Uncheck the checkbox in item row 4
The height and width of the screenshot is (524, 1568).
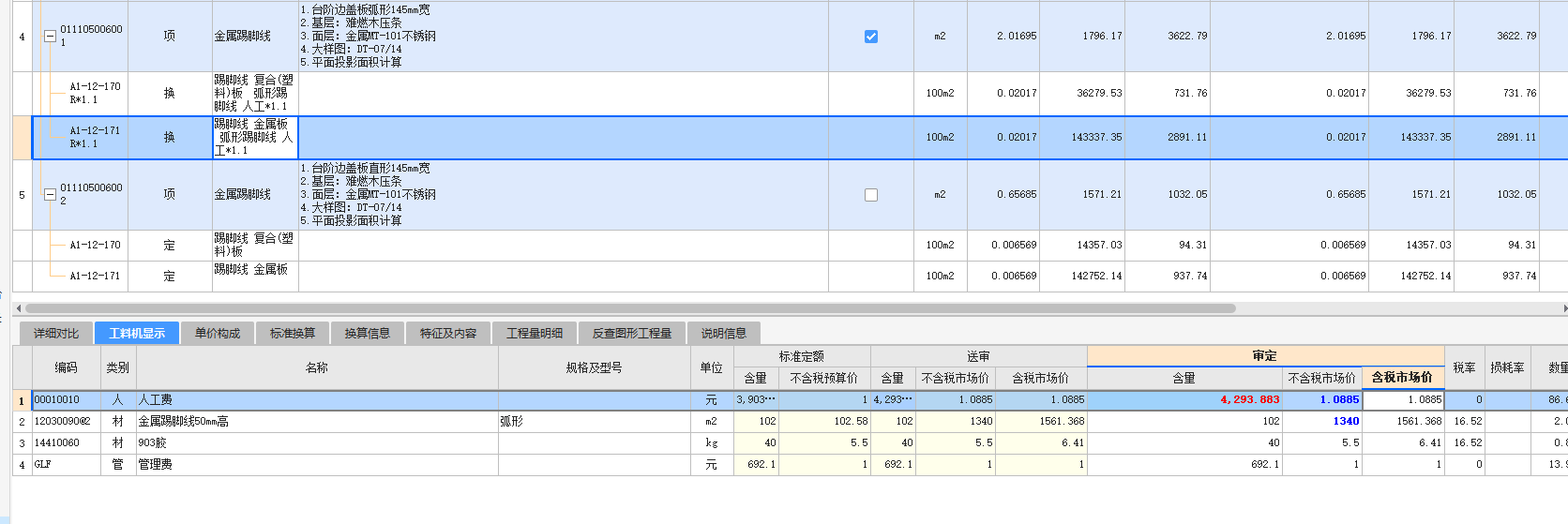[x=871, y=37]
